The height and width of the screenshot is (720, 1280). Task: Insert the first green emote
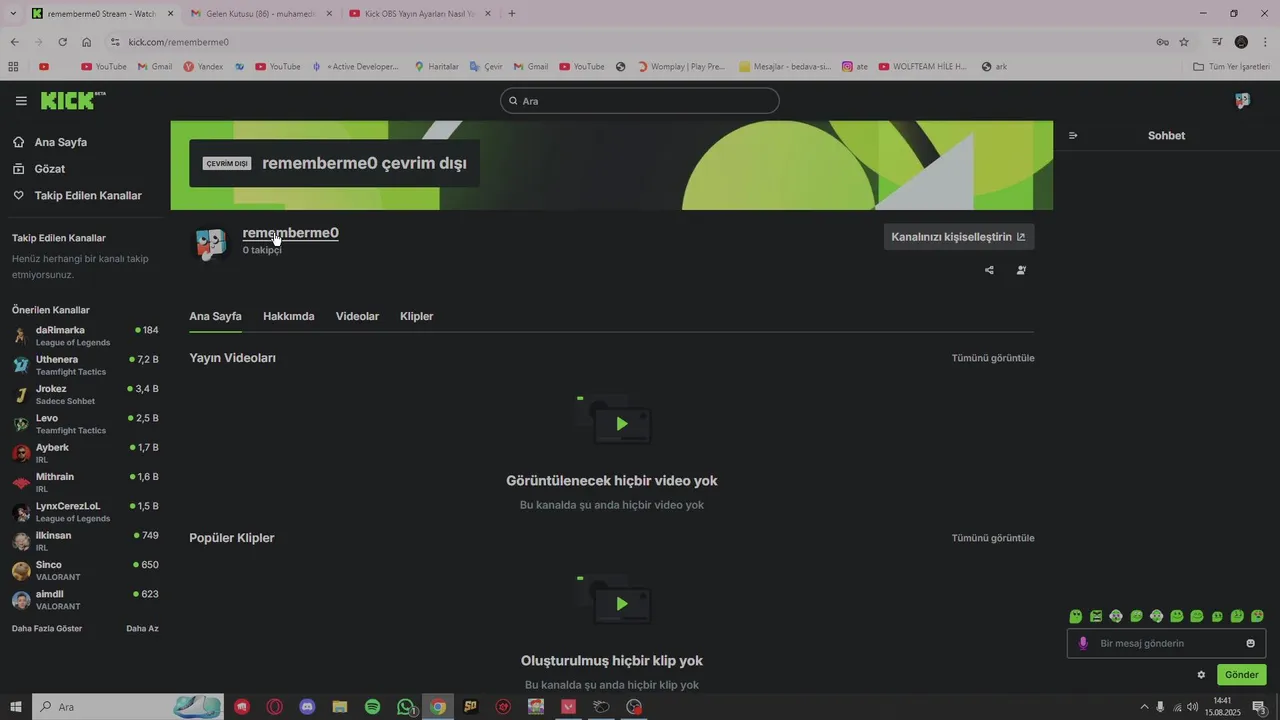click(1076, 616)
